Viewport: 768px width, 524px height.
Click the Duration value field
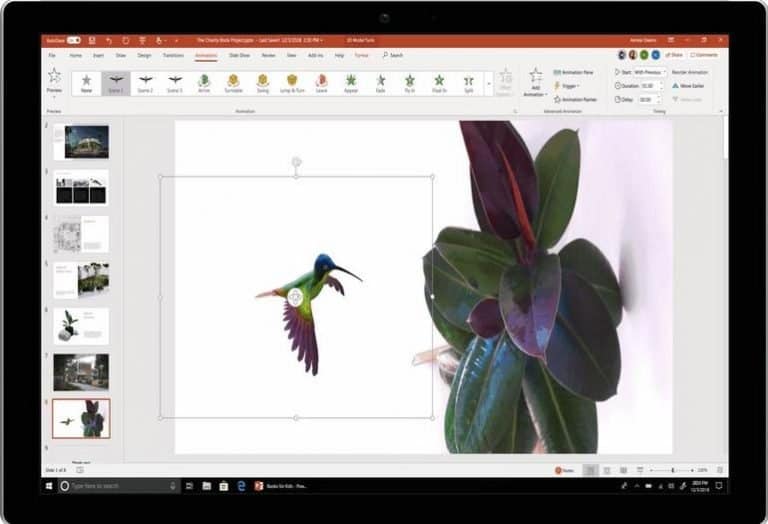[651, 86]
